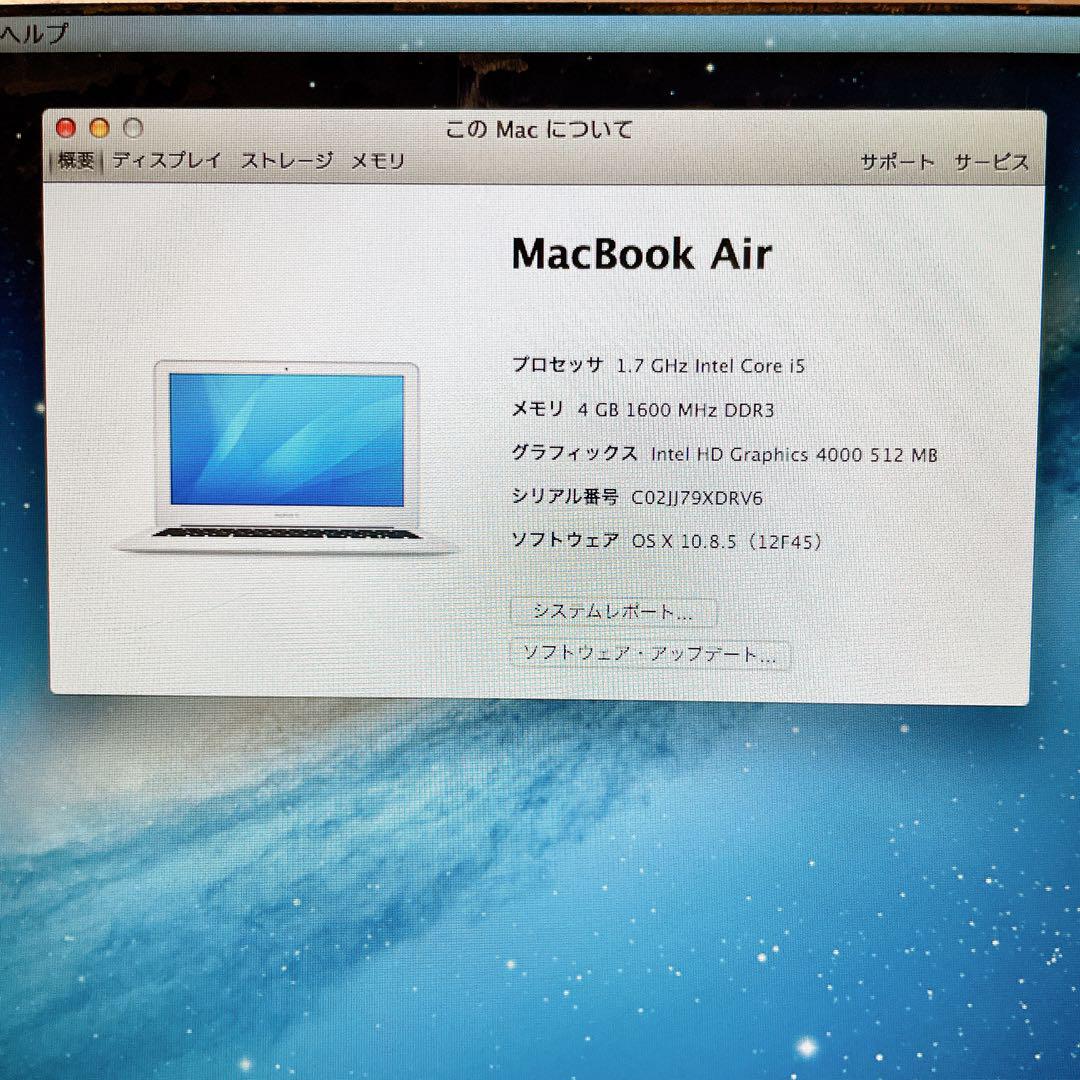Click the メモリ label in the specs list
1080x1080 pixels.
pos(538,409)
